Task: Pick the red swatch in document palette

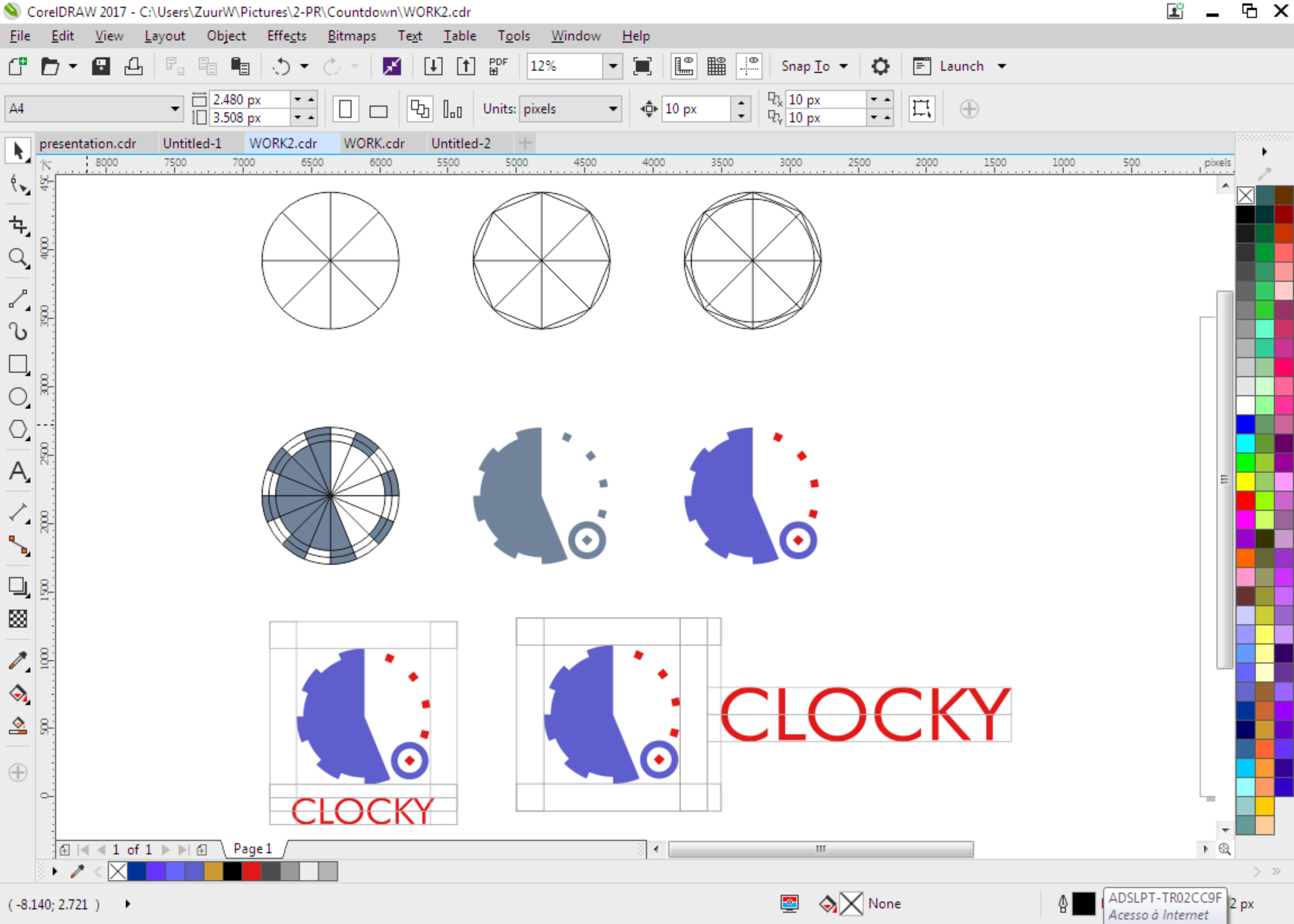Action: (x=251, y=871)
